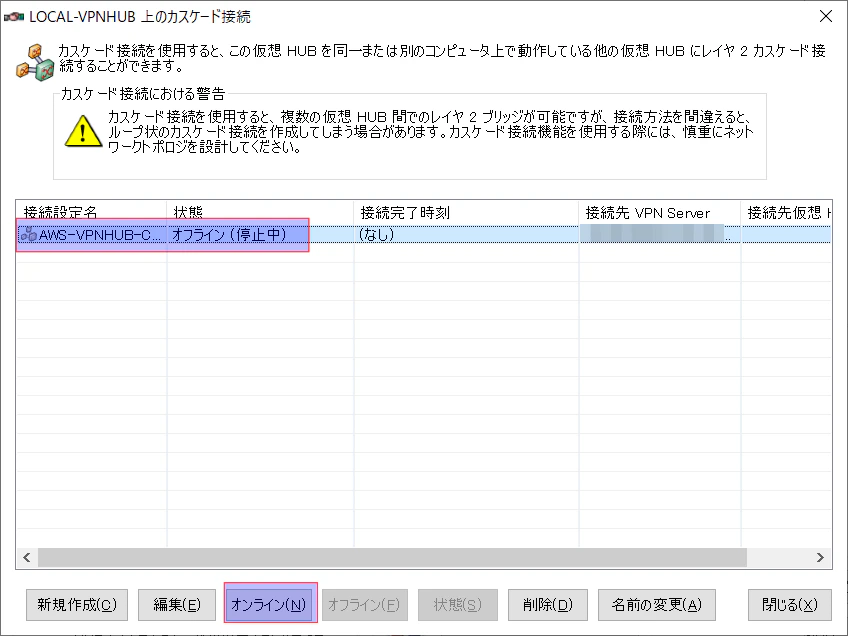Click the 接続設定名 column header
This screenshot has height=636, width=848.
coord(91,213)
